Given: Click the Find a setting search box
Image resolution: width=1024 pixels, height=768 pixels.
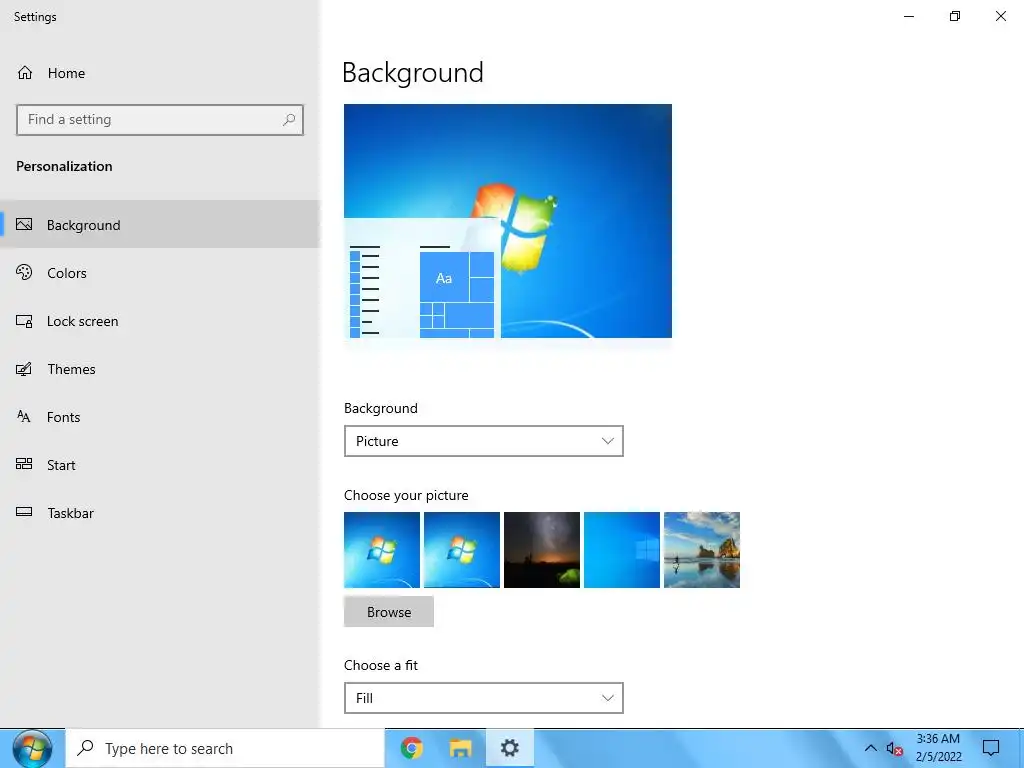Looking at the screenshot, I should tap(159, 120).
